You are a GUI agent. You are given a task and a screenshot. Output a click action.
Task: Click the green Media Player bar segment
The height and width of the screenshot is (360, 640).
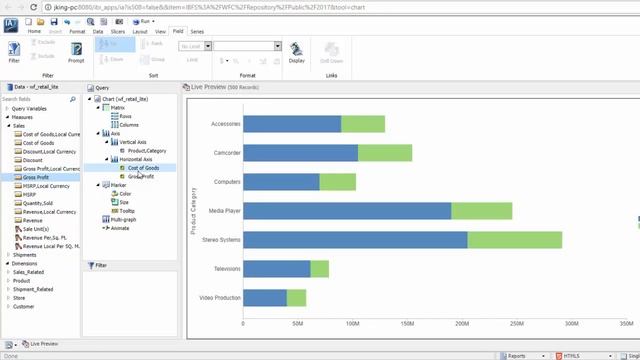tap(482, 211)
